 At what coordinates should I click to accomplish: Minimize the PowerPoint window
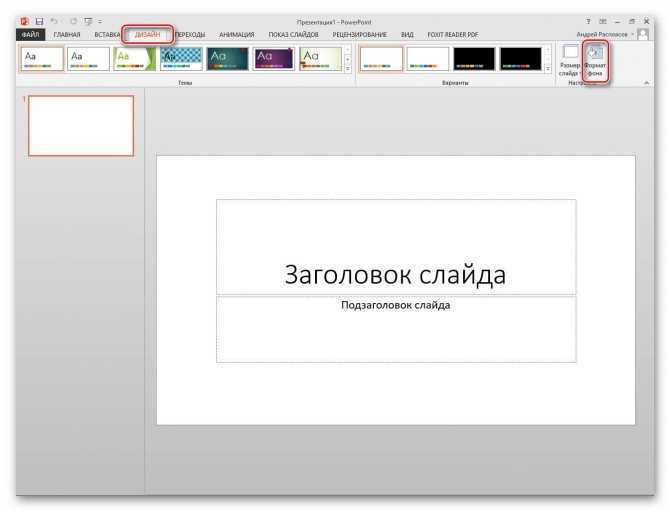[x=617, y=21]
